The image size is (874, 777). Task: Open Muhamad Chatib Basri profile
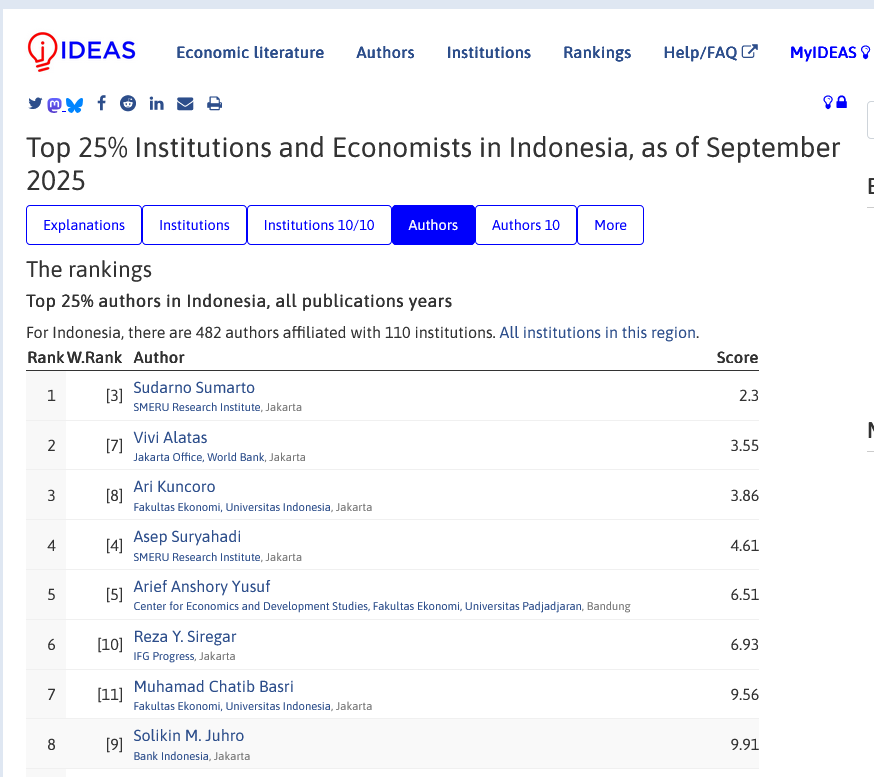coord(213,686)
